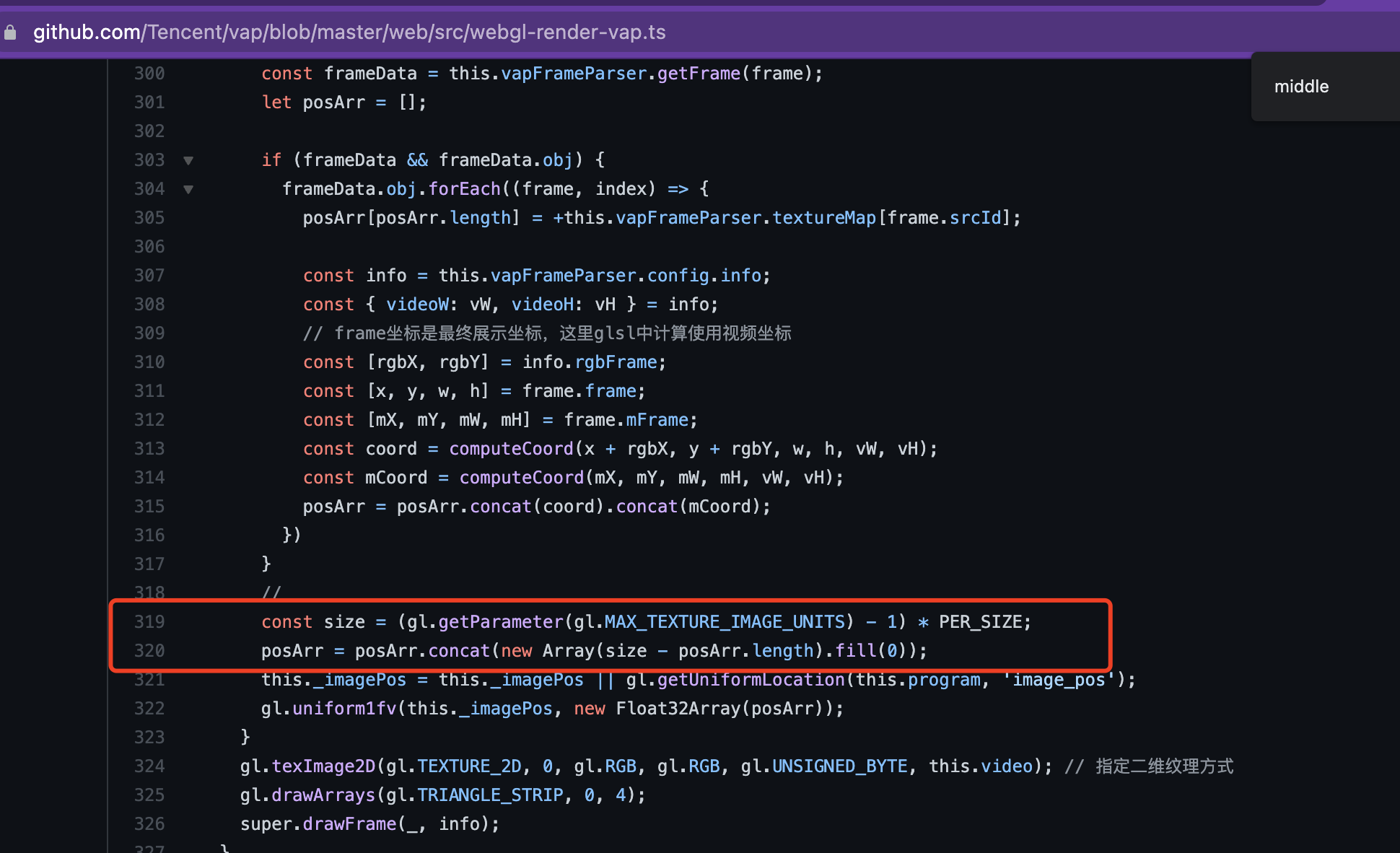Select line number 300 in the gutter
Screen dimensions: 1400x853
149,73
